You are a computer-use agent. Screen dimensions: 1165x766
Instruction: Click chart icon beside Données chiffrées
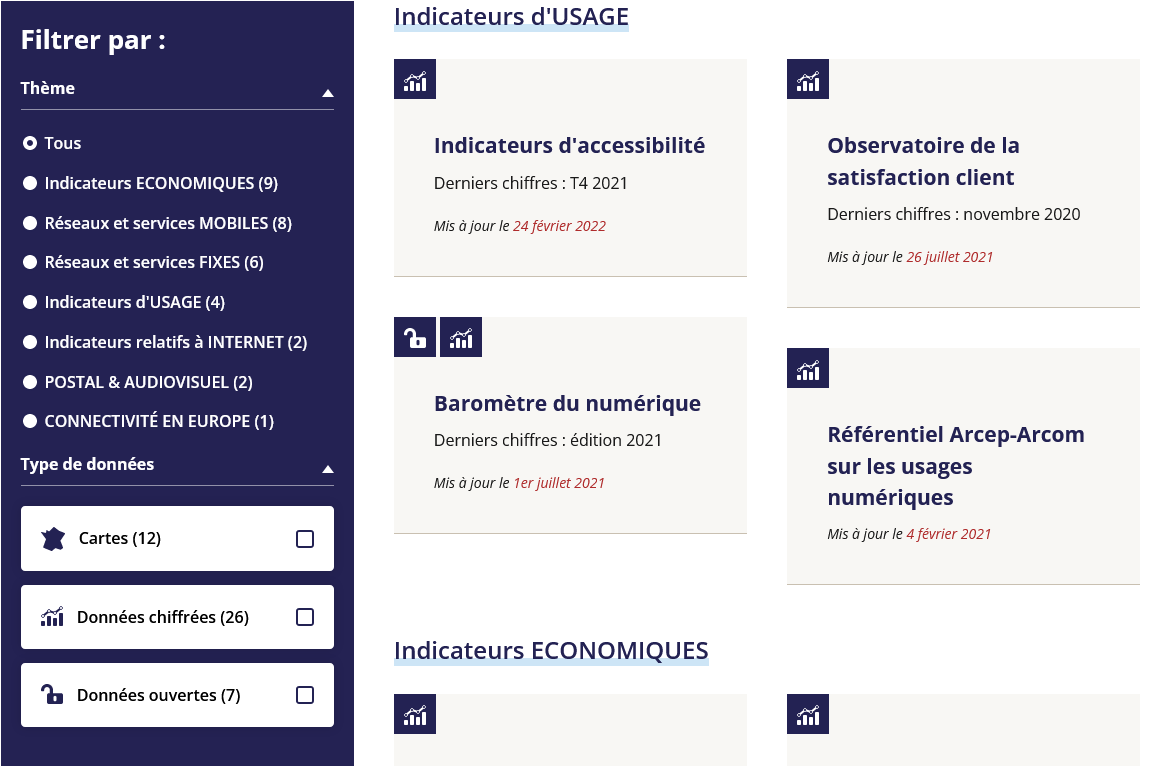point(52,617)
